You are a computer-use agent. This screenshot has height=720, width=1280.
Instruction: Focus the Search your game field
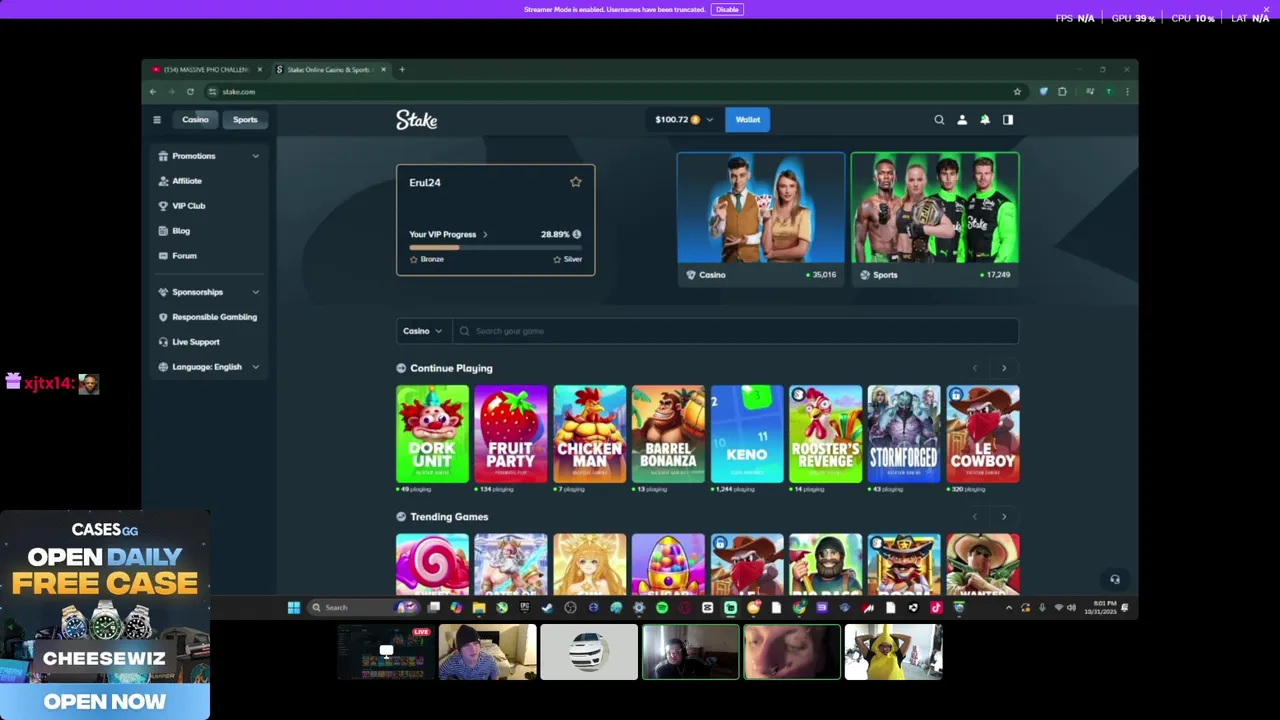tap(735, 331)
